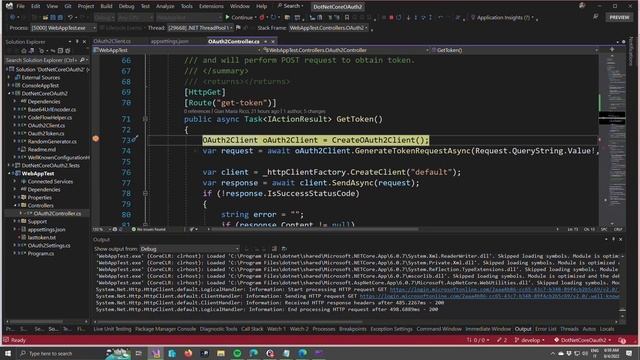Click the editor horizontal scrollbar
Viewport: 640px width, 360px height.
point(314,229)
